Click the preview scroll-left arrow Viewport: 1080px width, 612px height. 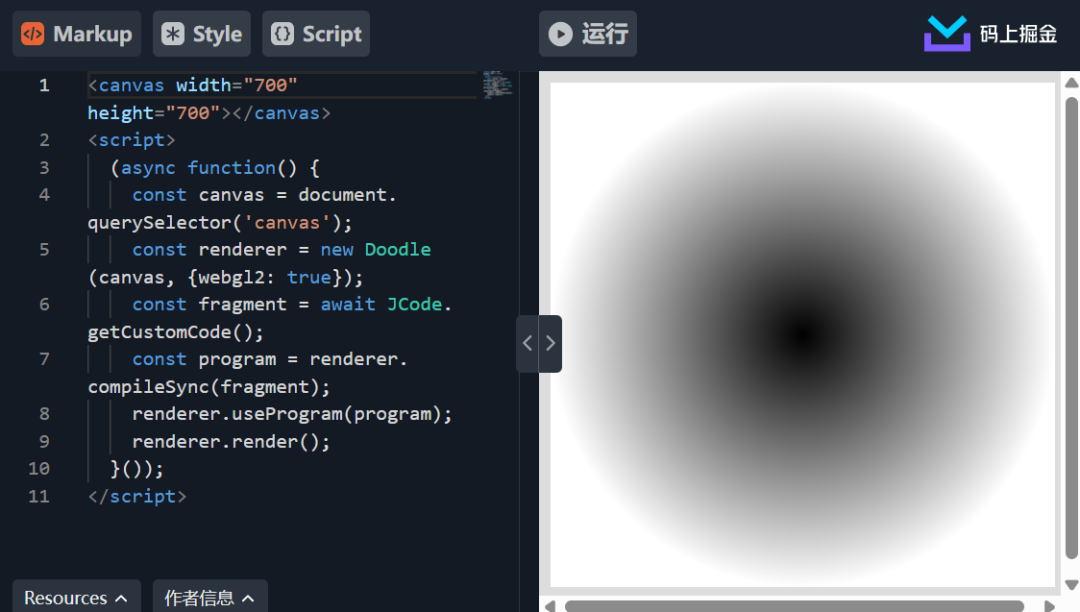point(550,606)
